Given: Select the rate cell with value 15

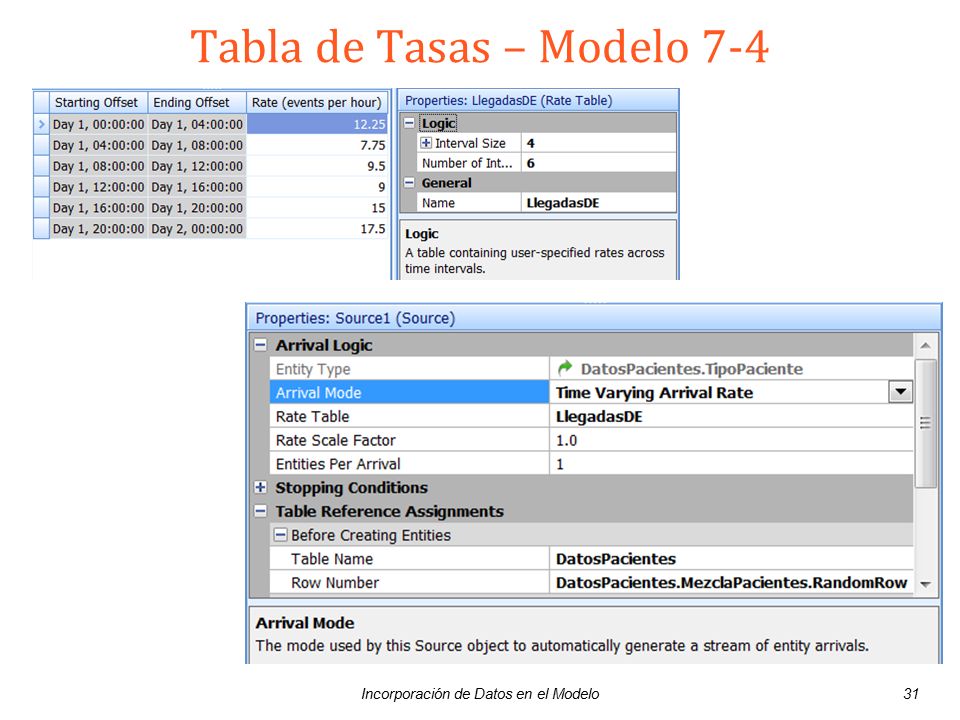Looking at the screenshot, I should (x=317, y=208).
